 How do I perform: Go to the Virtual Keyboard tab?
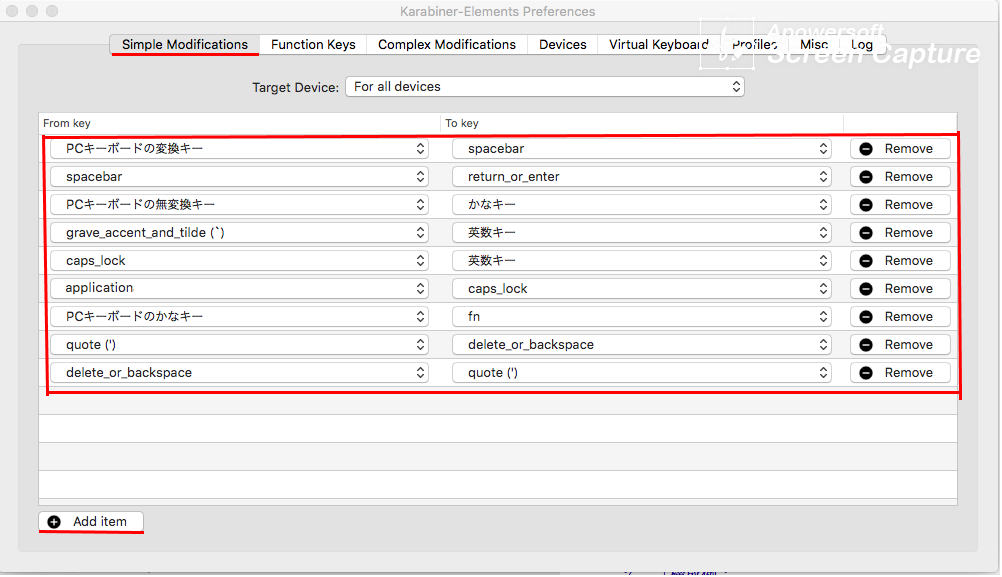click(x=658, y=45)
